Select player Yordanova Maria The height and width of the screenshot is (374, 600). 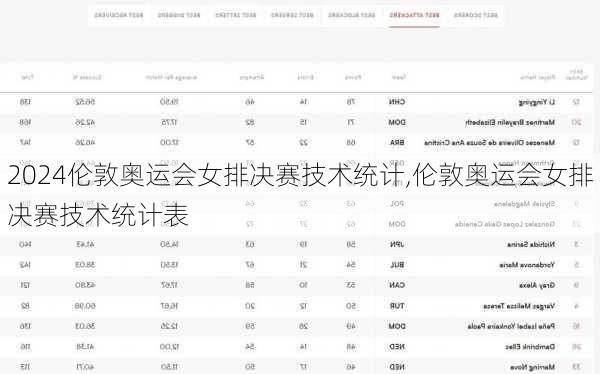tap(527, 265)
